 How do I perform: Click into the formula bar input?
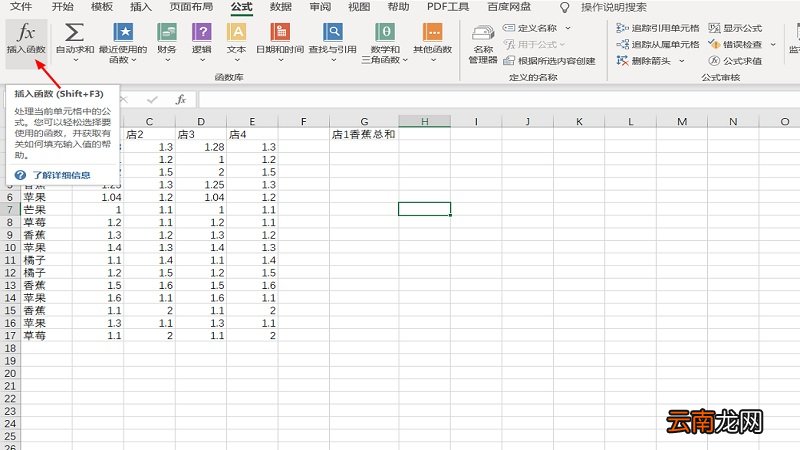click(499, 99)
